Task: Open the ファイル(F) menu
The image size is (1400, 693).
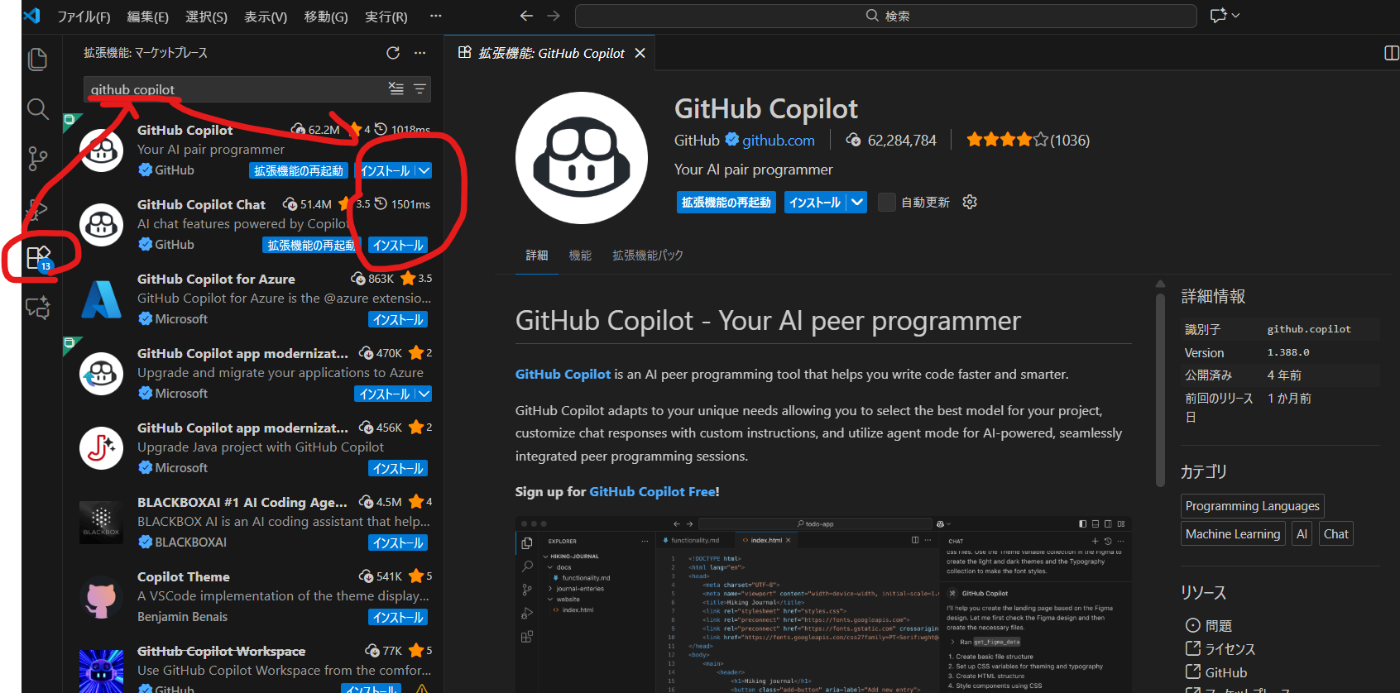Action: coord(84,16)
